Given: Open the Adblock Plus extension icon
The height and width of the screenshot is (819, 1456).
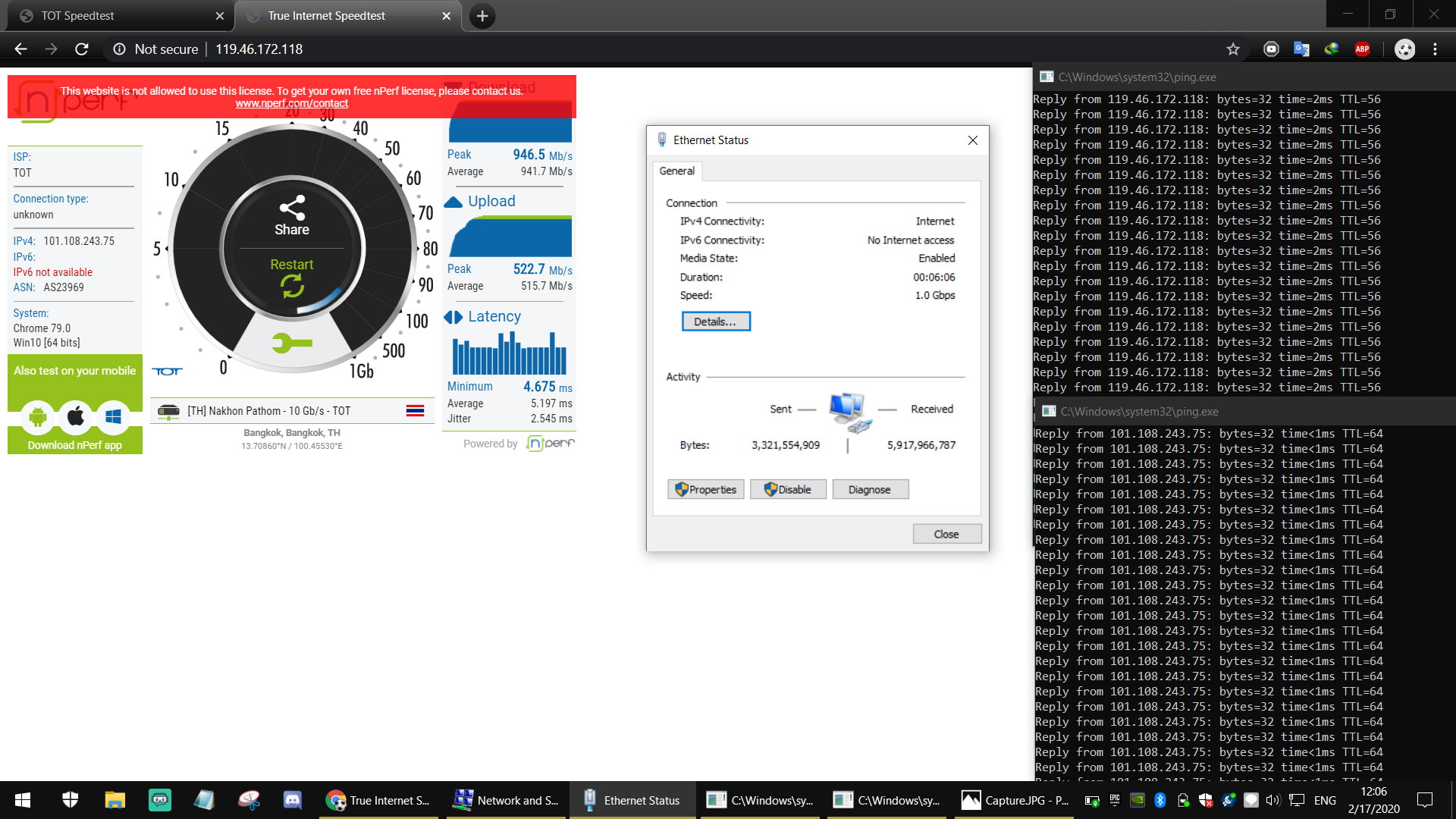Looking at the screenshot, I should [x=1362, y=49].
